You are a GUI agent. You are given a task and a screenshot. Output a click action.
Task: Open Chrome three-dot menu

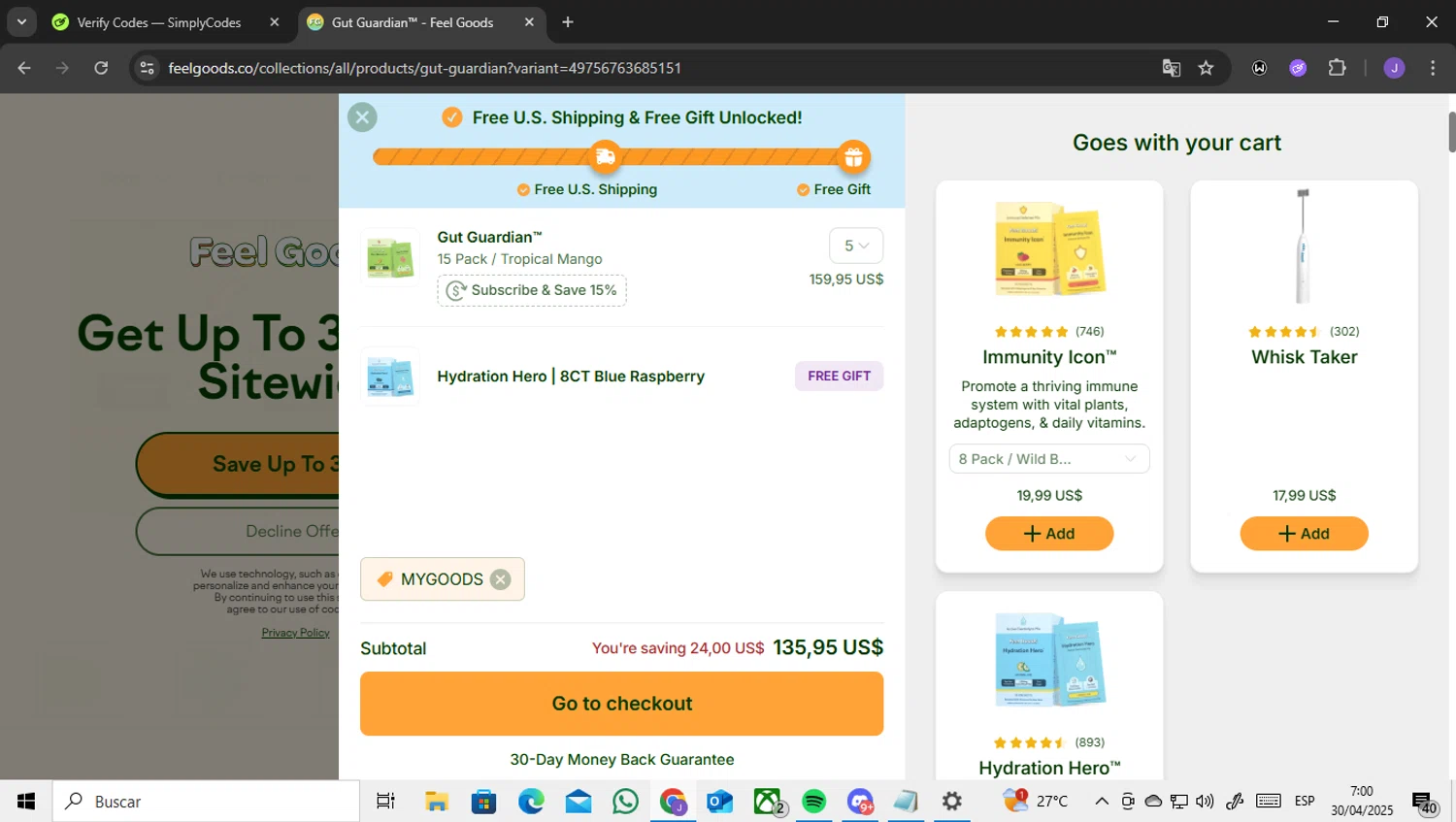[x=1433, y=68]
